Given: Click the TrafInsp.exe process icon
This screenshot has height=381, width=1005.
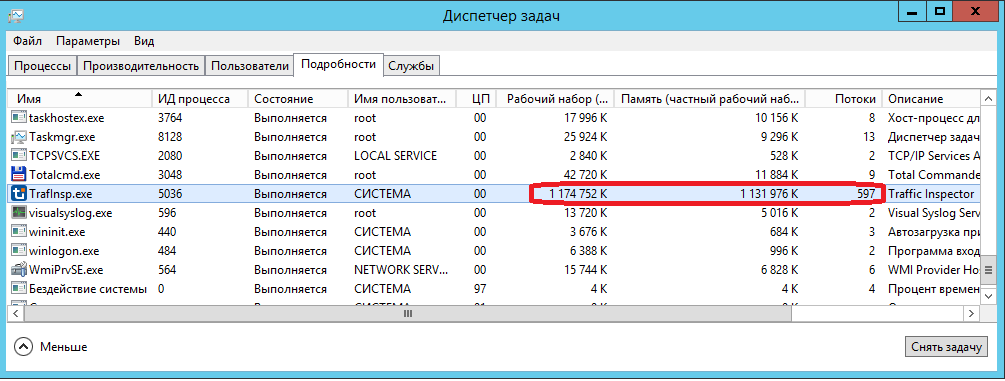Looking at the screenshot, I should point(19,194).
